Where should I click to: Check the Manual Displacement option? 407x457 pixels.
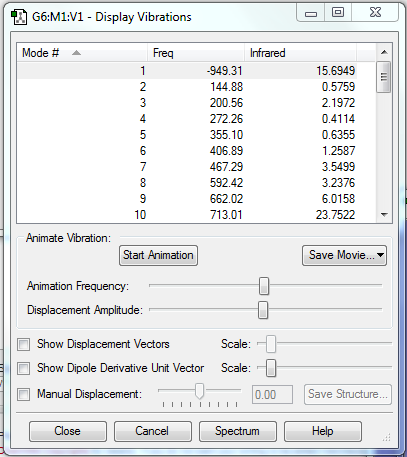pos(24,394)
